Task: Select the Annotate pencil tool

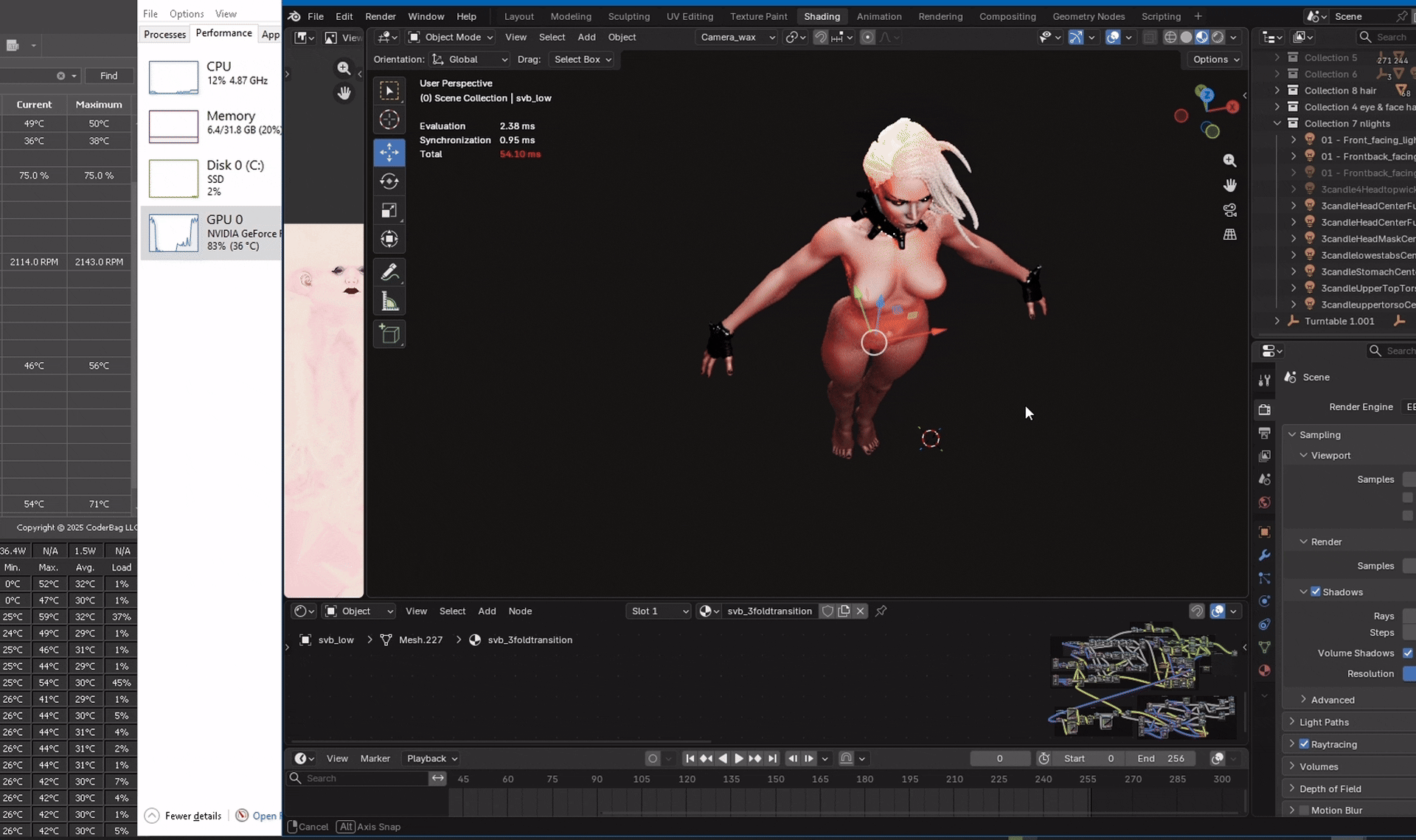Action: [389, 272]
